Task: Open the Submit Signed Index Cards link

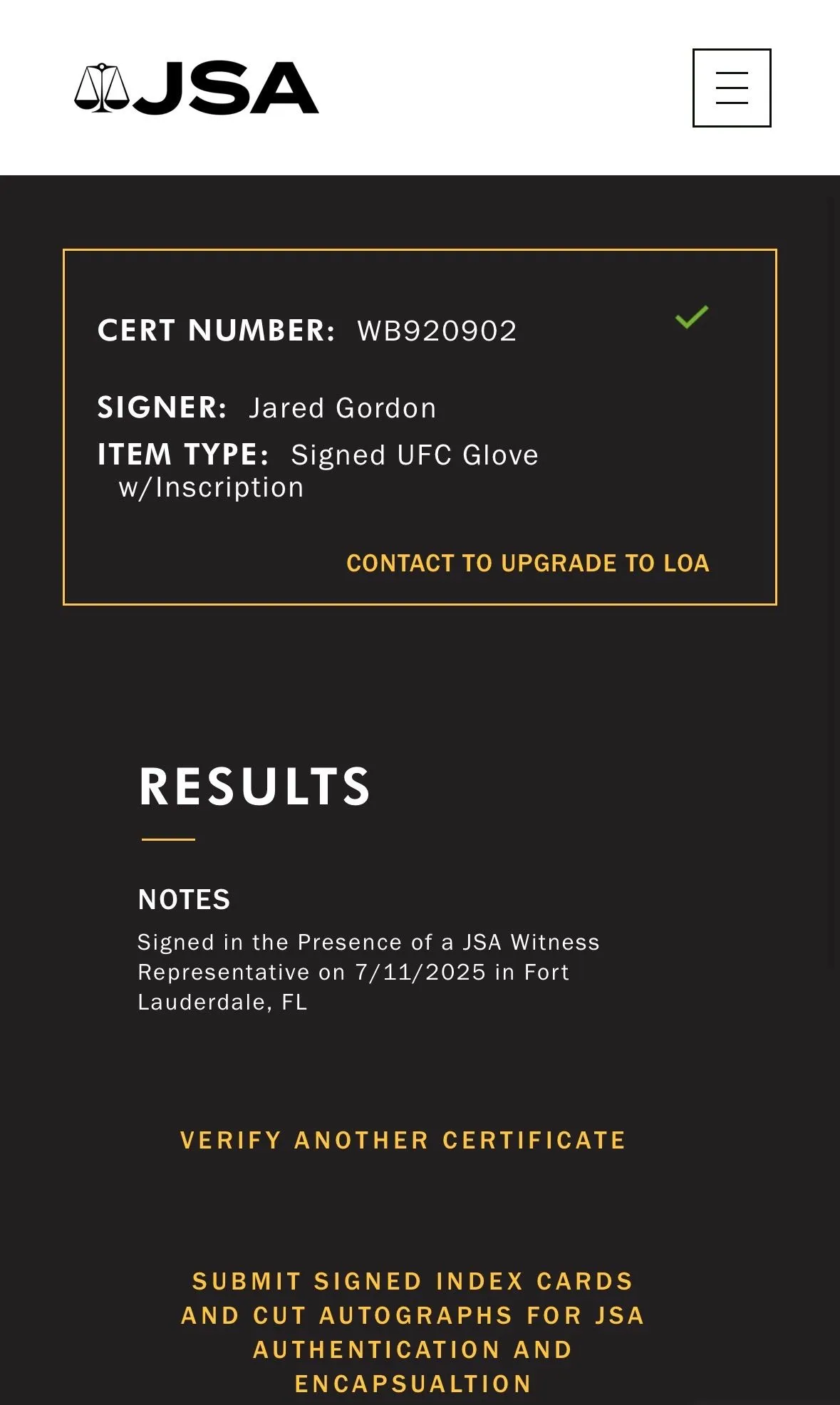Action: [x=413, y=1332]
